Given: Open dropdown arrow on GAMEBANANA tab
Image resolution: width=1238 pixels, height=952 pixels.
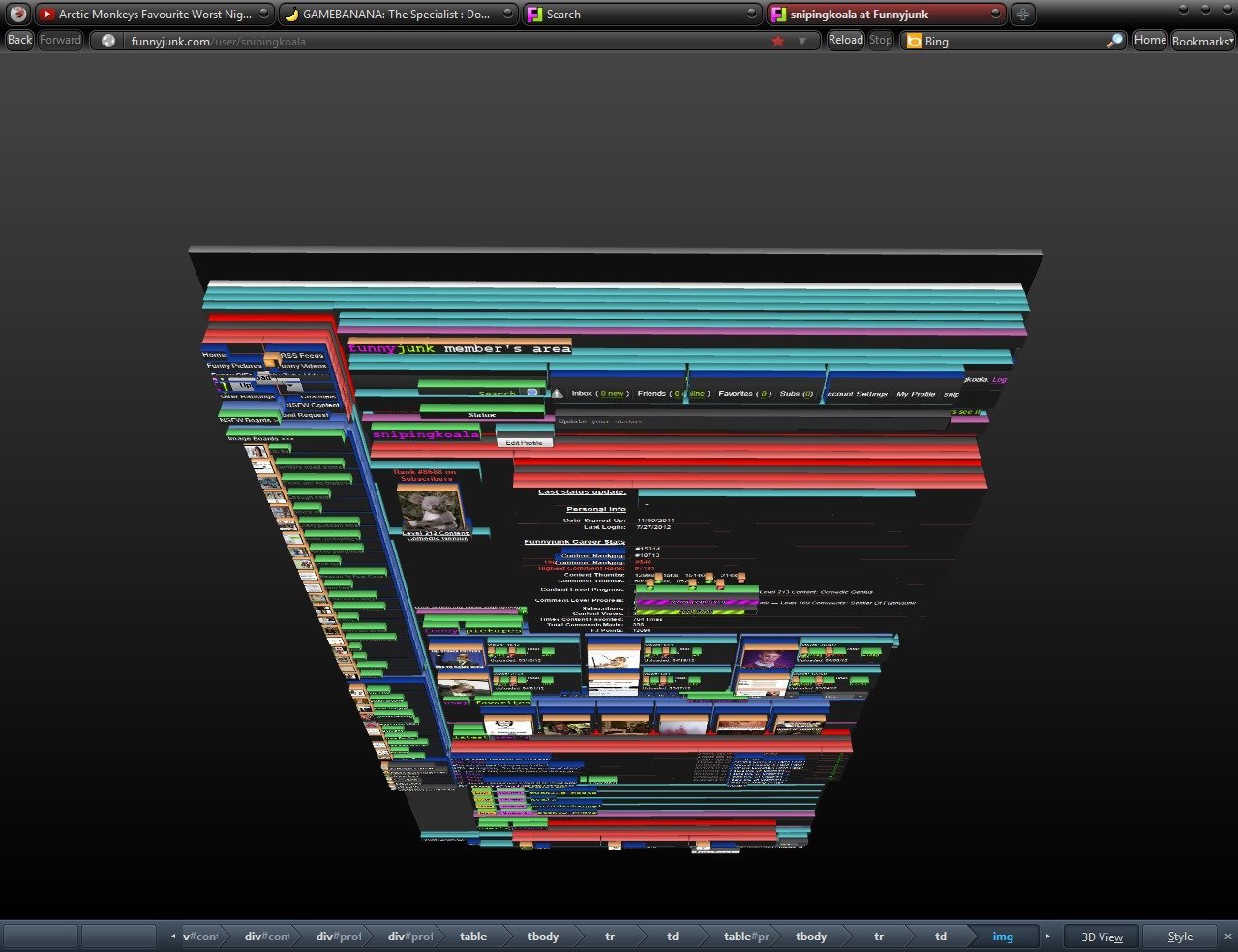Looking at the screenshot, I should tap(508, 14).
